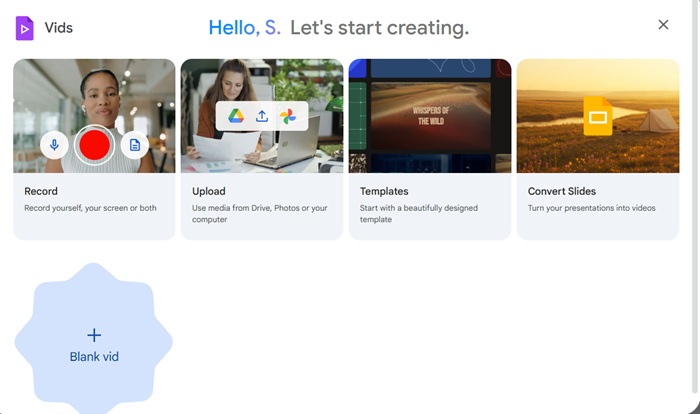The width and height of the screenshot is (700, 414).
Task: Click 'Start with a beautifully designed template' text
Action: [419, 213]
